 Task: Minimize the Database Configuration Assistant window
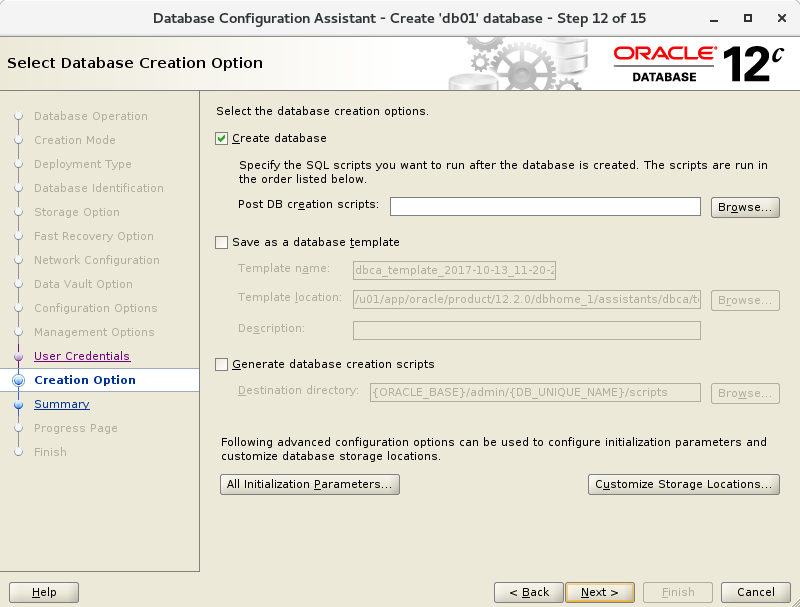[x=714, y=19]
